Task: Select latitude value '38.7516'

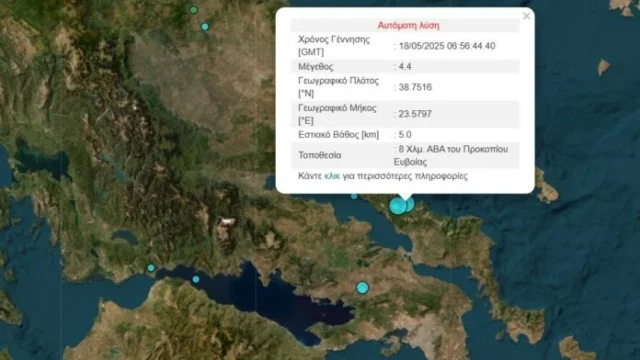Action: 415,87
